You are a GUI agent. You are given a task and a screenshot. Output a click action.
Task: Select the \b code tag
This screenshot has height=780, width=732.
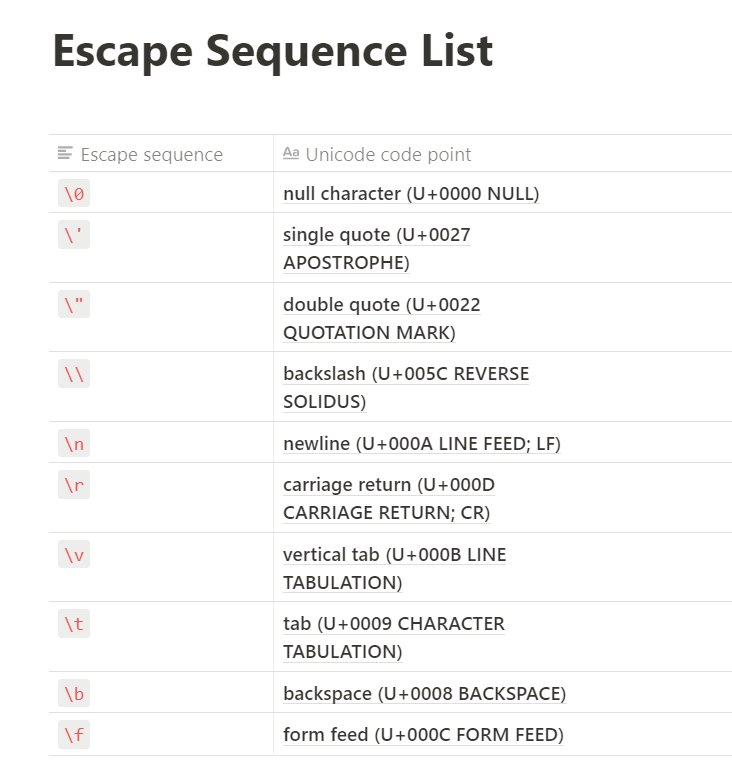pos(74,693)
